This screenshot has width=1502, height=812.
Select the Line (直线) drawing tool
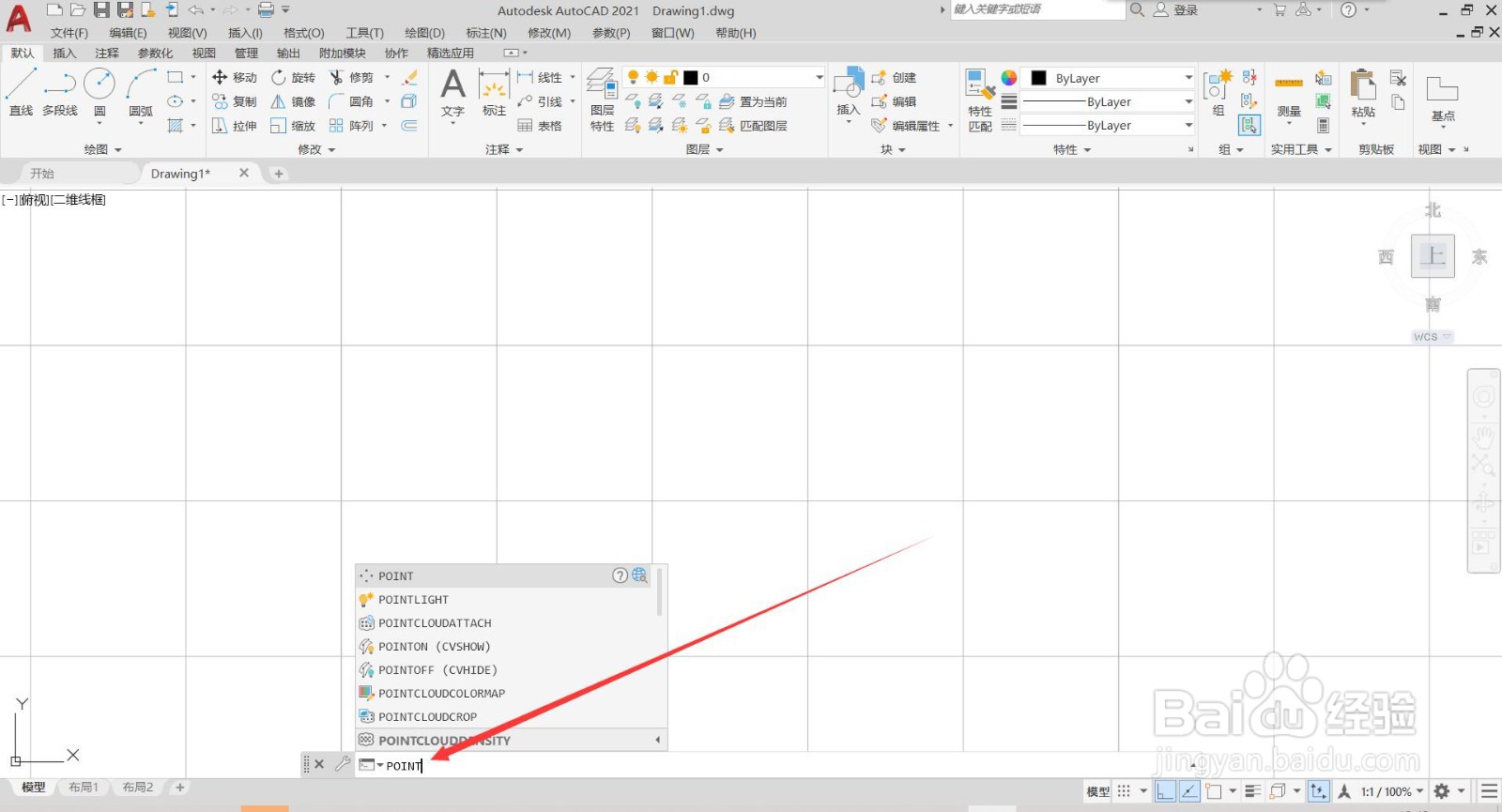click(21, 91)
